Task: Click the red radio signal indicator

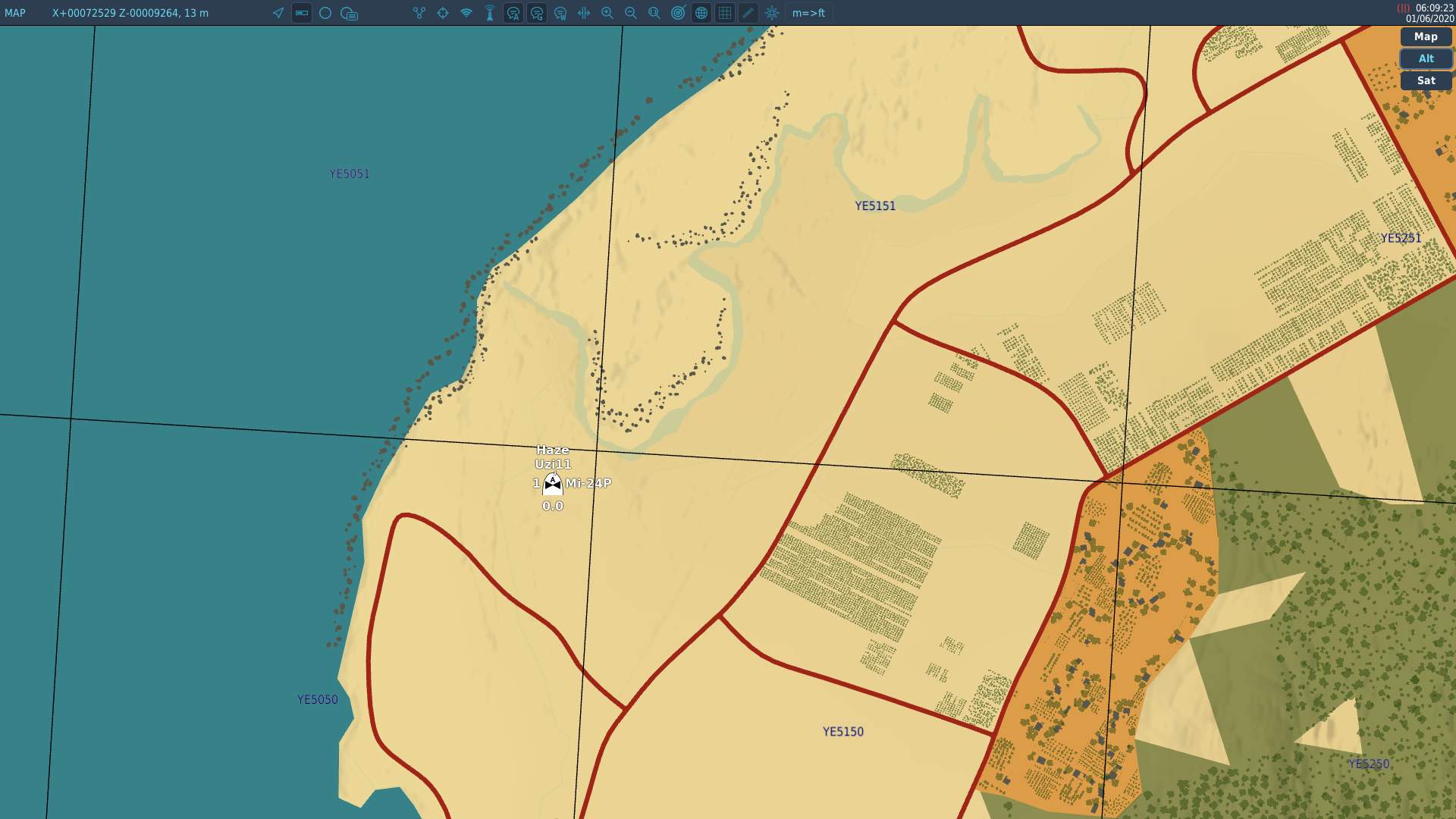Action: click(x=1404, y=8)
